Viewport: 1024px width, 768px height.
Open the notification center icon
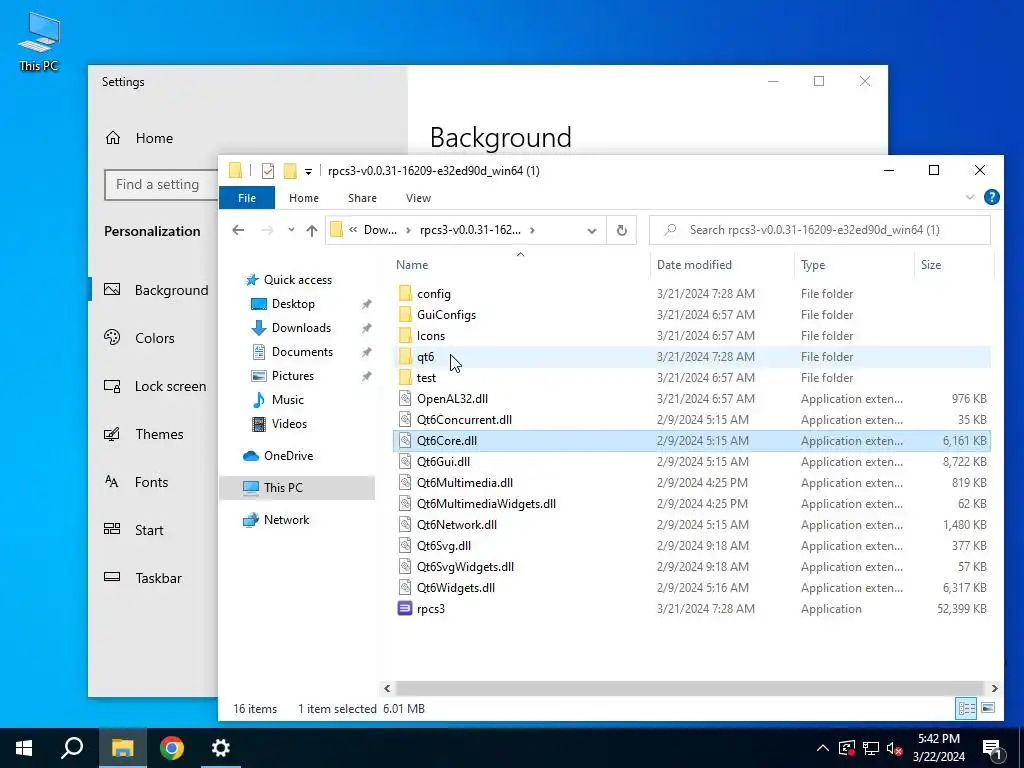(993, 748)
